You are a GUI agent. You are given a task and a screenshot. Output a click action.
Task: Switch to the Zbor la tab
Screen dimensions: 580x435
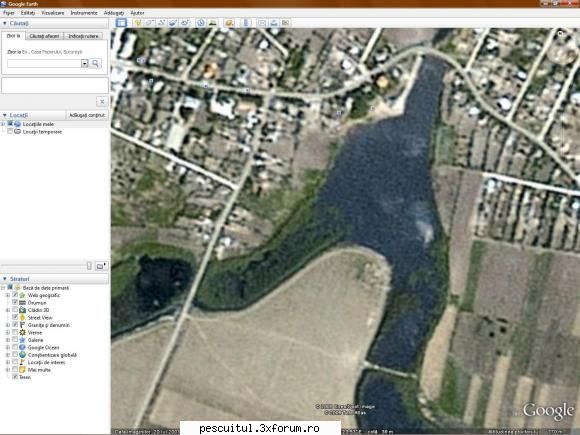pos(14,36)
